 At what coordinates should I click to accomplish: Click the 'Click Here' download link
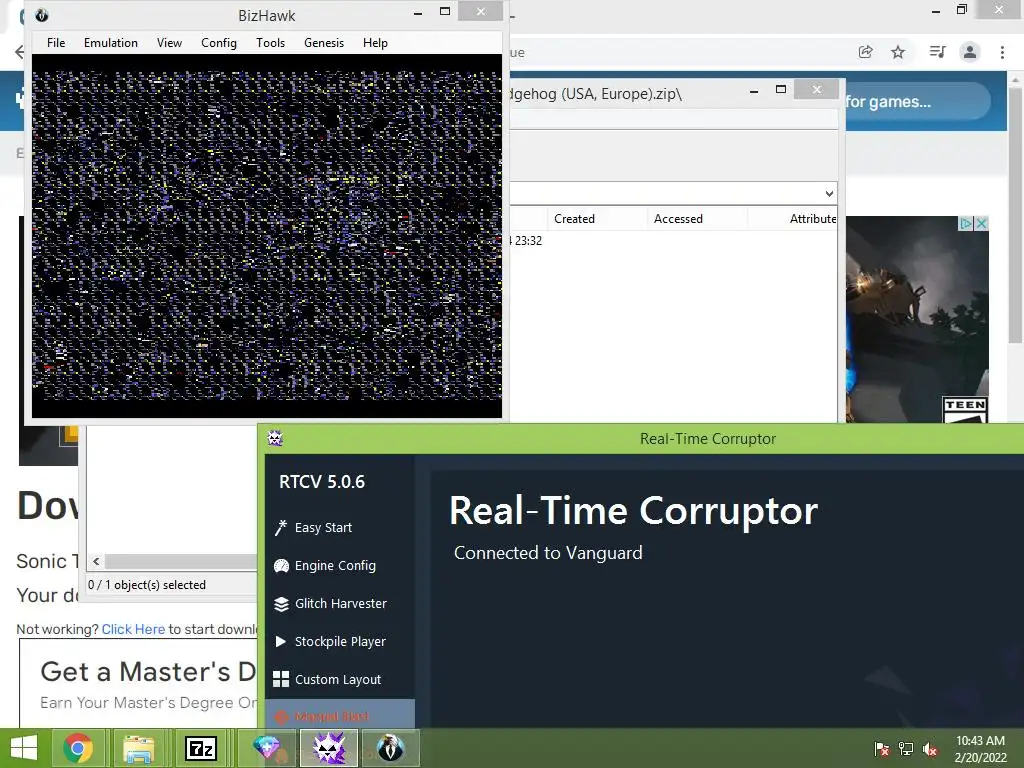coord(133,629)
